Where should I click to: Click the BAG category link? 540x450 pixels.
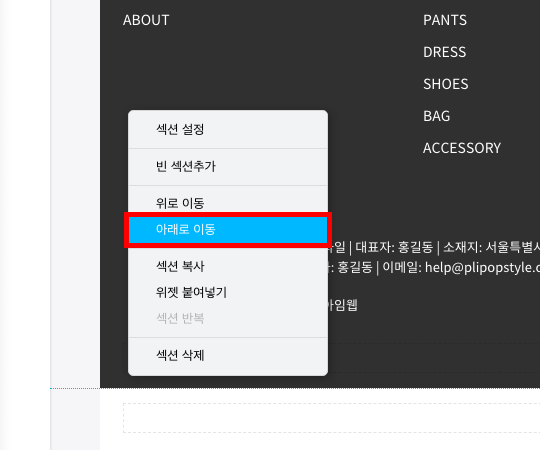[436, 116]
